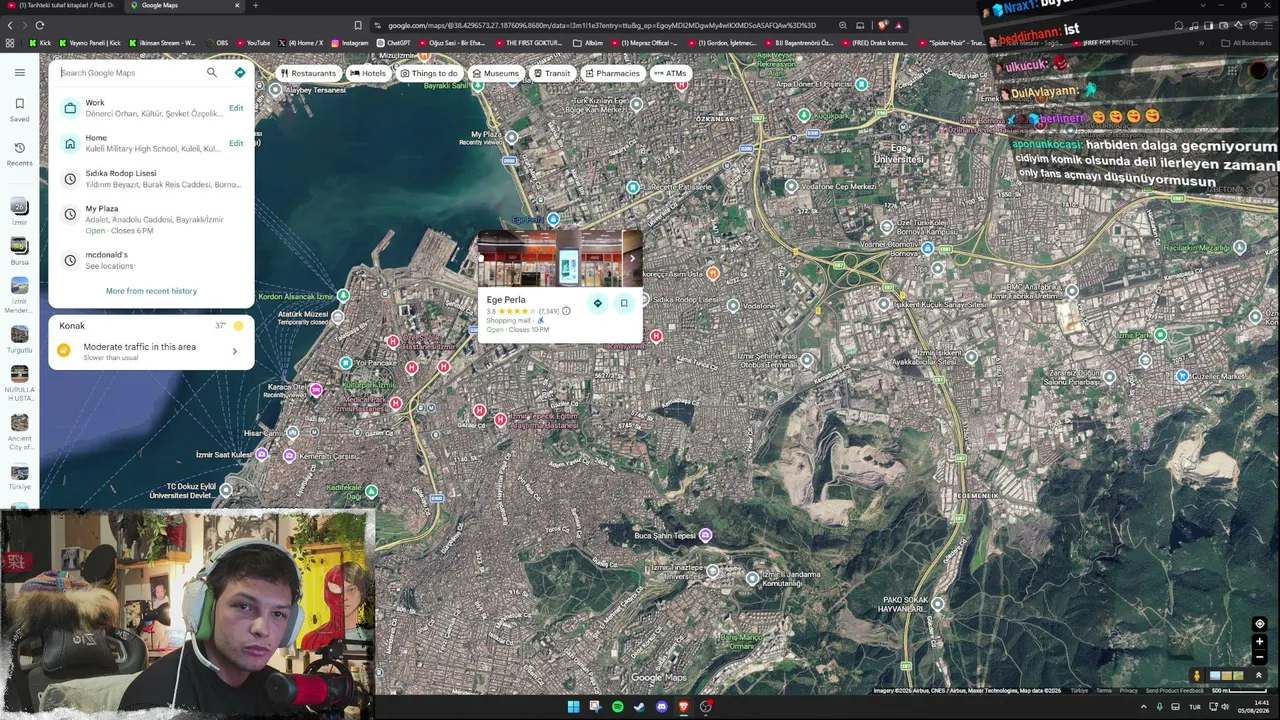Filter map by Things to do
The width and height of the screenshot is (1280, 720).
(x=428, y=73)
